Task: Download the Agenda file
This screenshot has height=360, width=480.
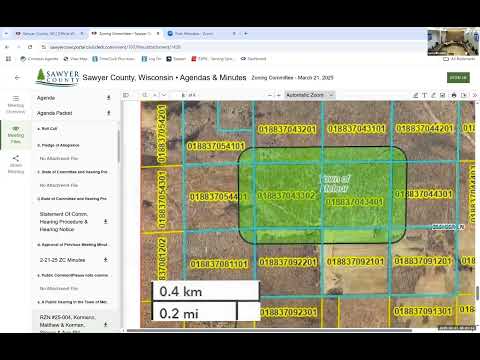Action: tap(108, 98)
